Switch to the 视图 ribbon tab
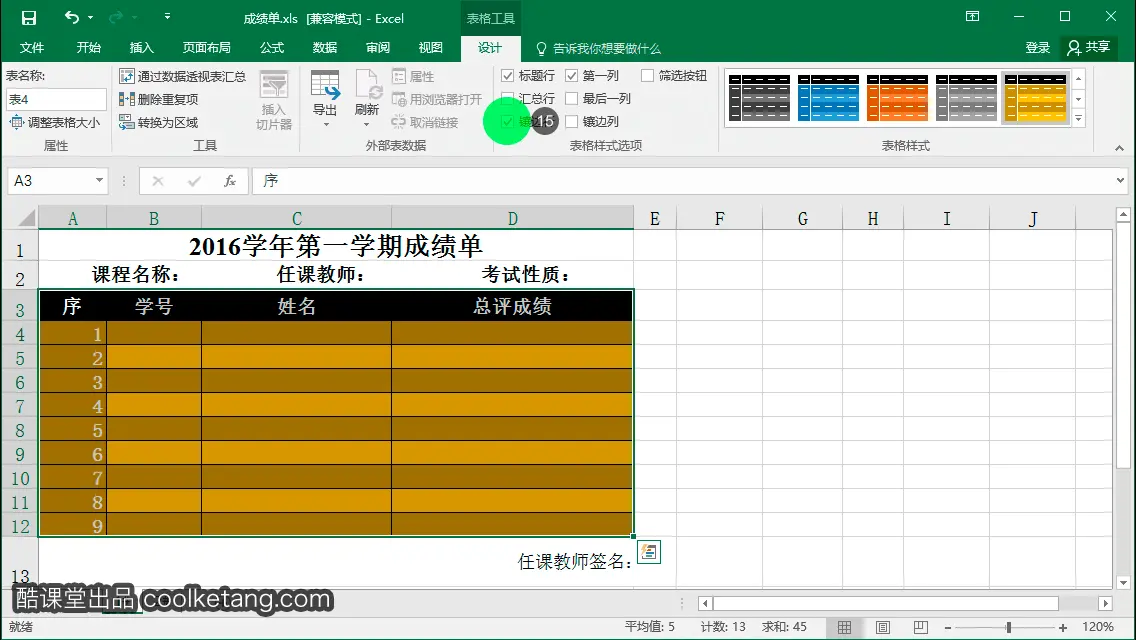The height and width of the screenshot is (640, 1136). [x=430, y=48]
